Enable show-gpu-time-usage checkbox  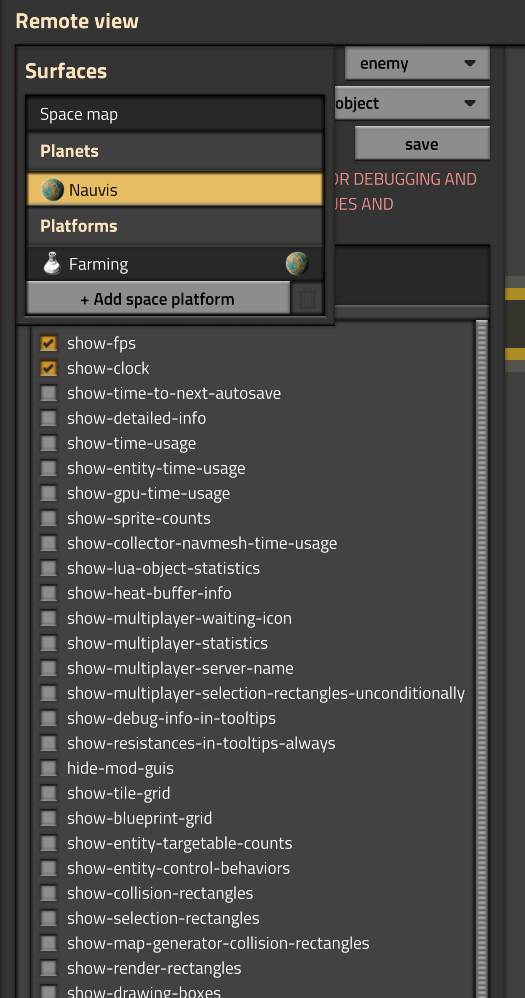point(48,493)
